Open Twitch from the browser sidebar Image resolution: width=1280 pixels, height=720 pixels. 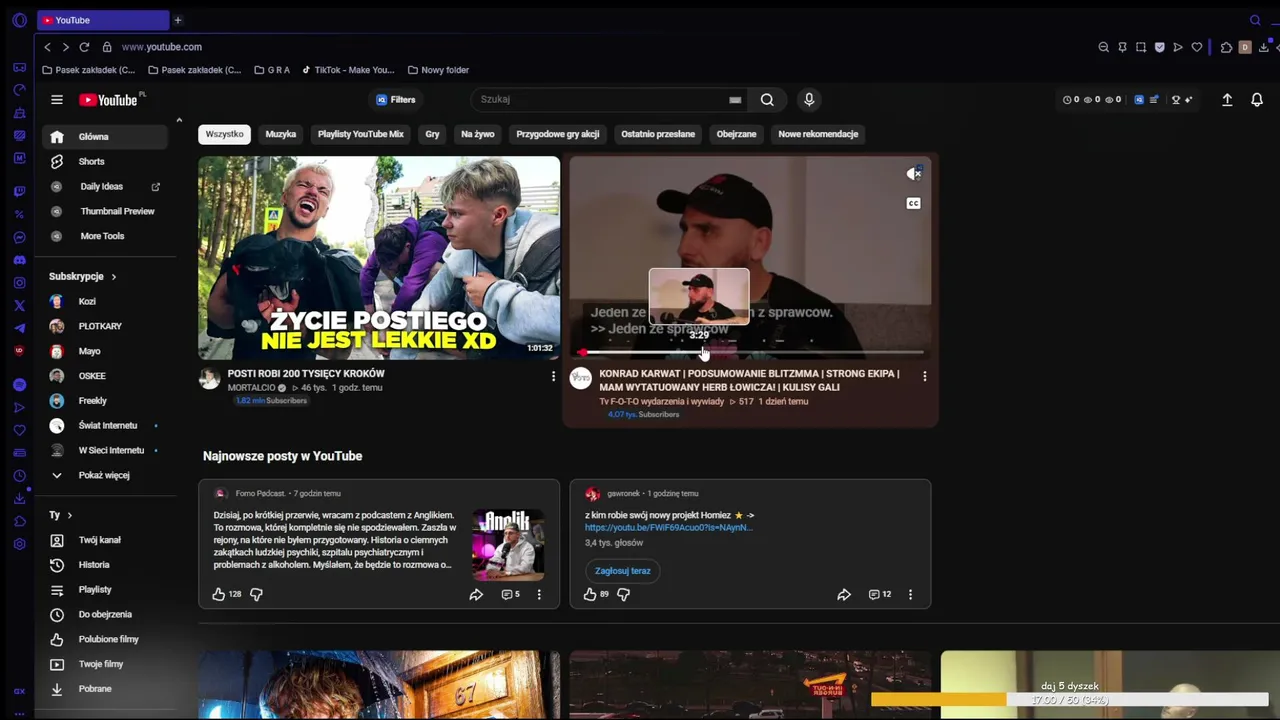click(x=19, y=191)
